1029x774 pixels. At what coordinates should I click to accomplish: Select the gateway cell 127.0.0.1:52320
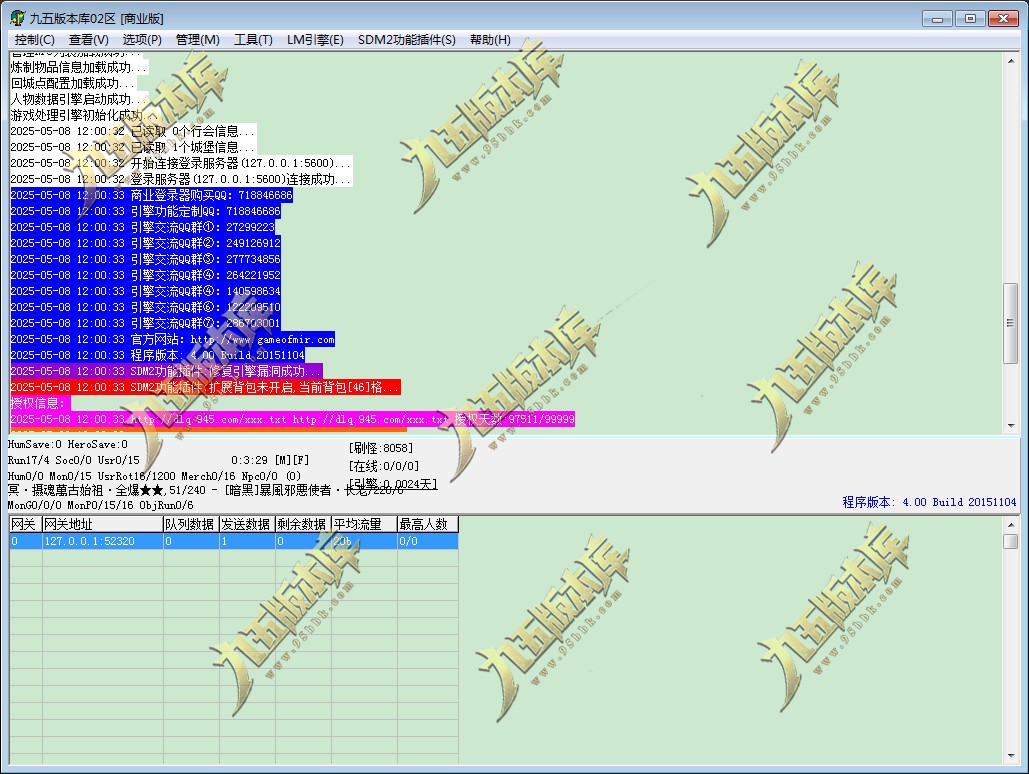(x=102, y=541)
